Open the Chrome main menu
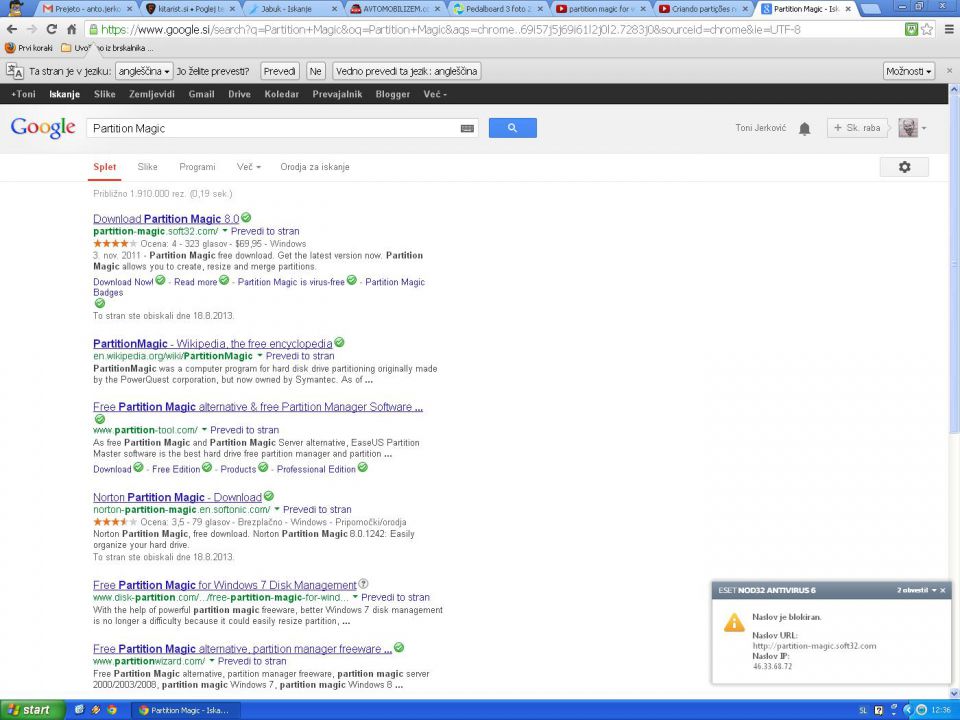 (x=949, y=29)
